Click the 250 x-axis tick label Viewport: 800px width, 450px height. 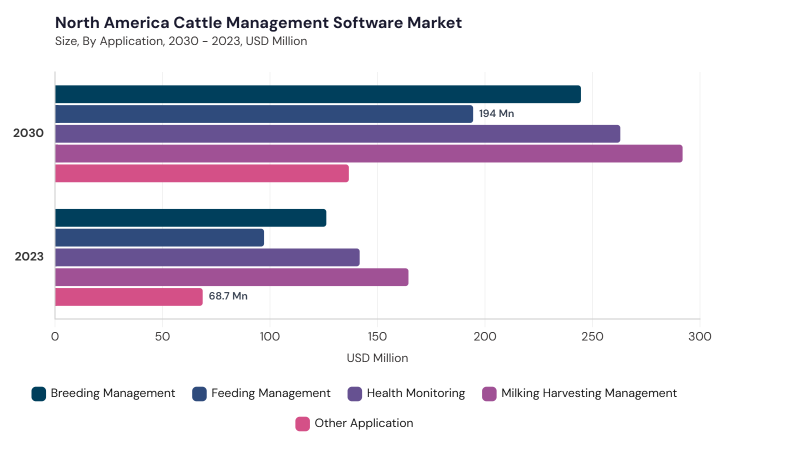592,337
